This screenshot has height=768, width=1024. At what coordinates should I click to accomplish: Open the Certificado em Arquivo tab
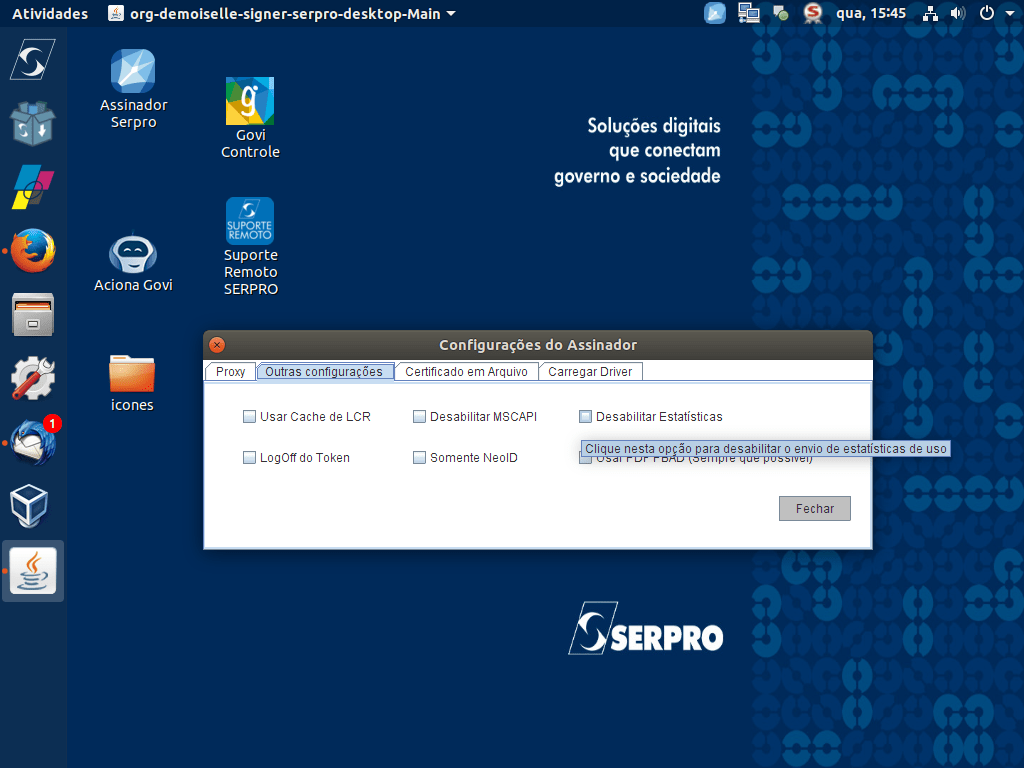[466, 372]
